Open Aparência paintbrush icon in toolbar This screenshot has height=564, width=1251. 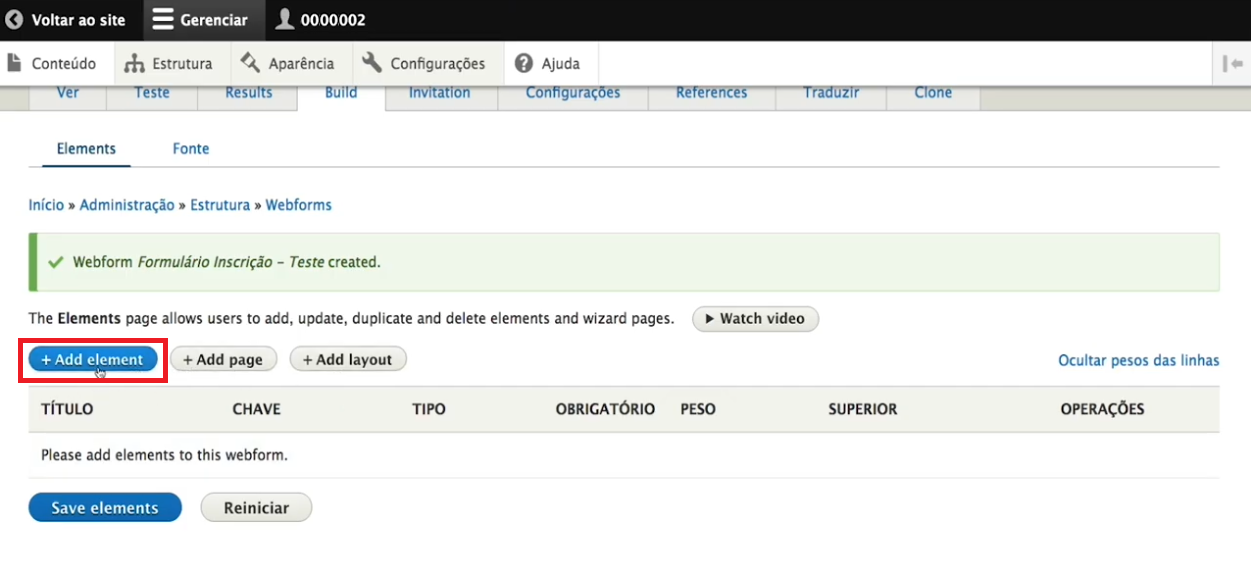click(x=250, y=63)
